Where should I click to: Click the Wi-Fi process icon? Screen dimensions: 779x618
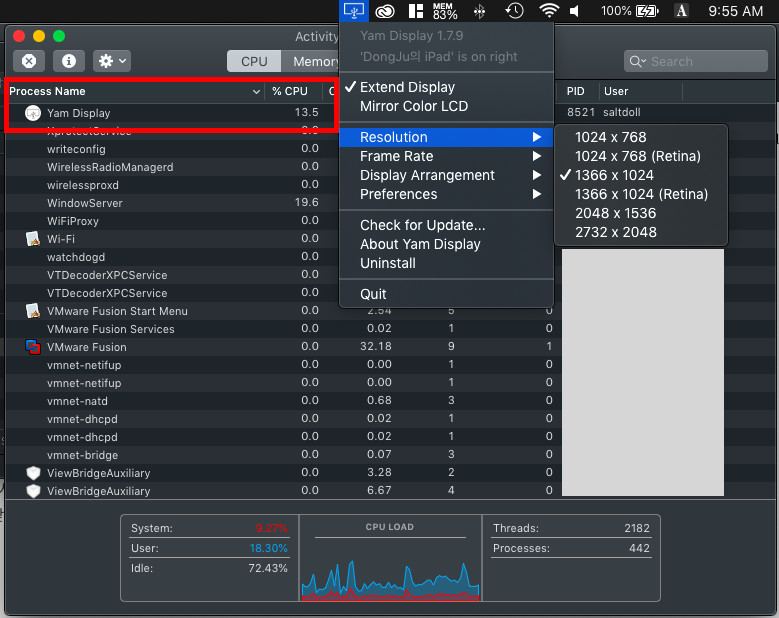33,239
